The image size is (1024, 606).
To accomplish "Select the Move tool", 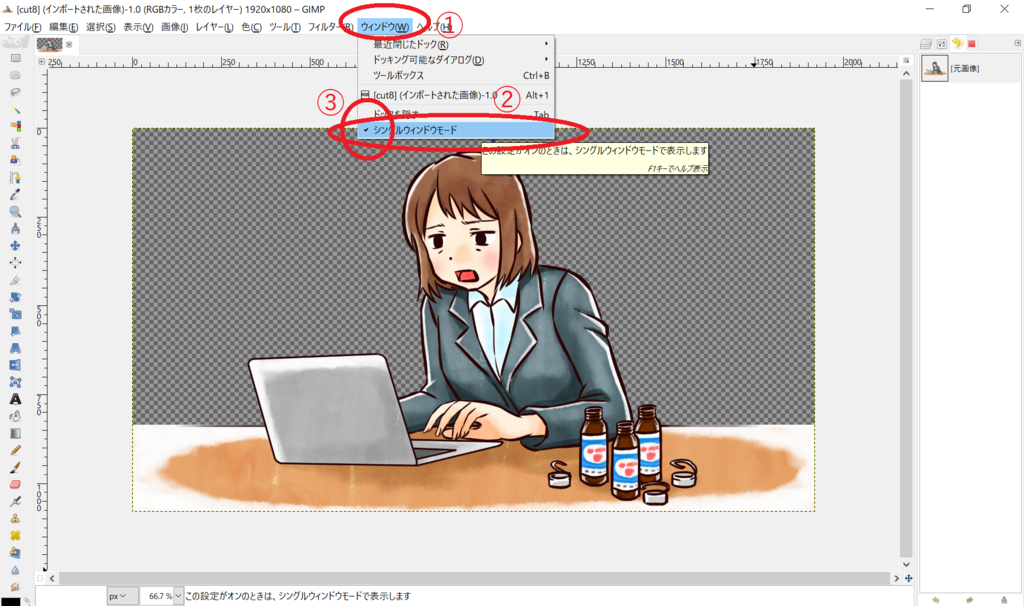I will pyautogui.click(x=15, y=246).
